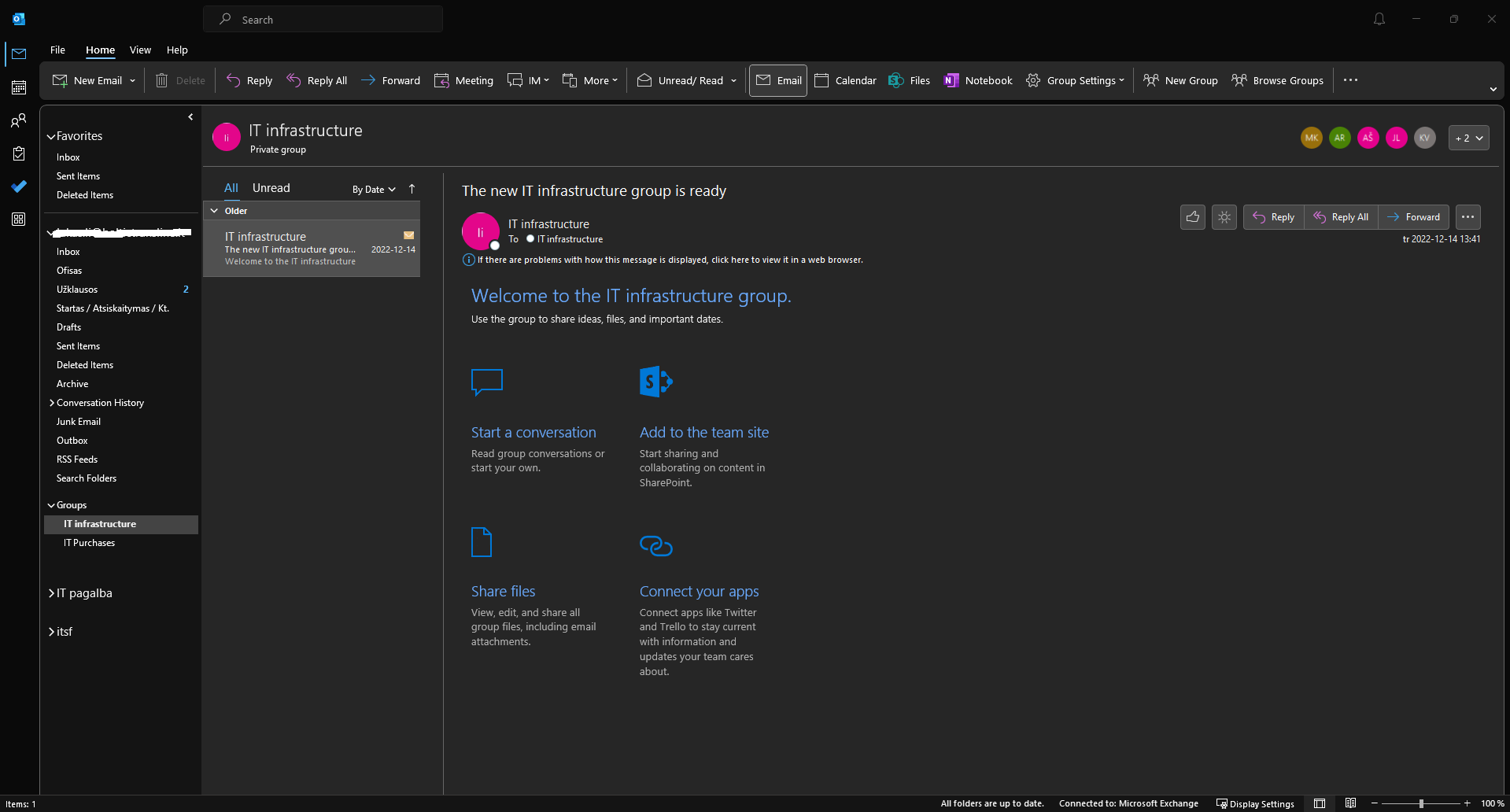This screenshot has width=1510, height=812.
Task: Create a New Group
Action: point(1180,80)
